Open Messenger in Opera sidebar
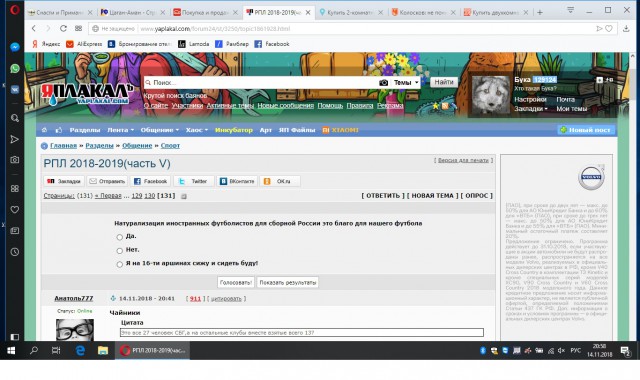Screen dimensions: 640x380 [x=15, y=47]
